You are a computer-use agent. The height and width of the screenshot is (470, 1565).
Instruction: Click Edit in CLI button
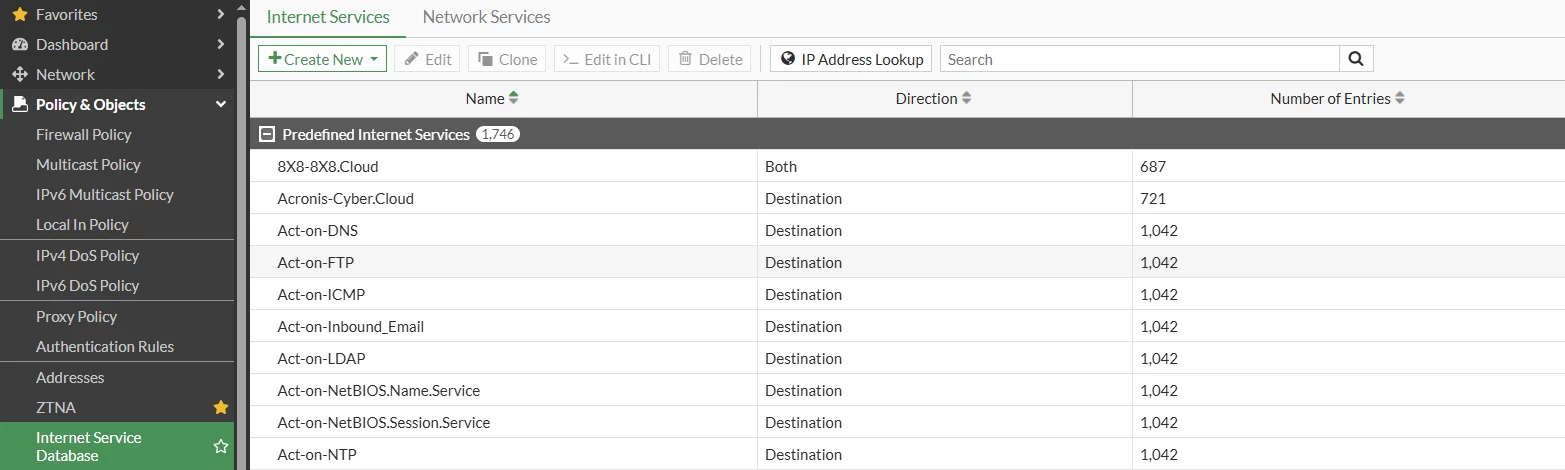[x=607, y=59]
